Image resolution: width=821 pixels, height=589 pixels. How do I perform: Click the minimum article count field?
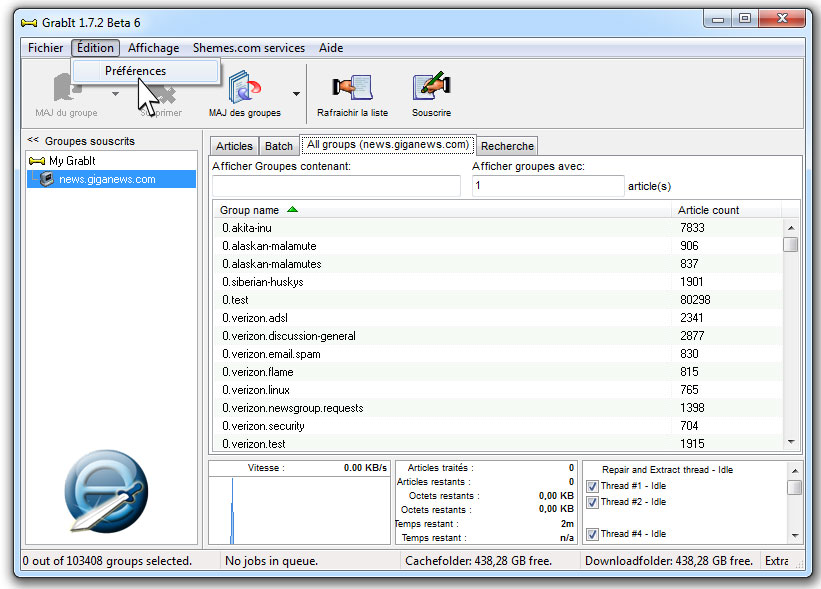[x=548, y=186]
